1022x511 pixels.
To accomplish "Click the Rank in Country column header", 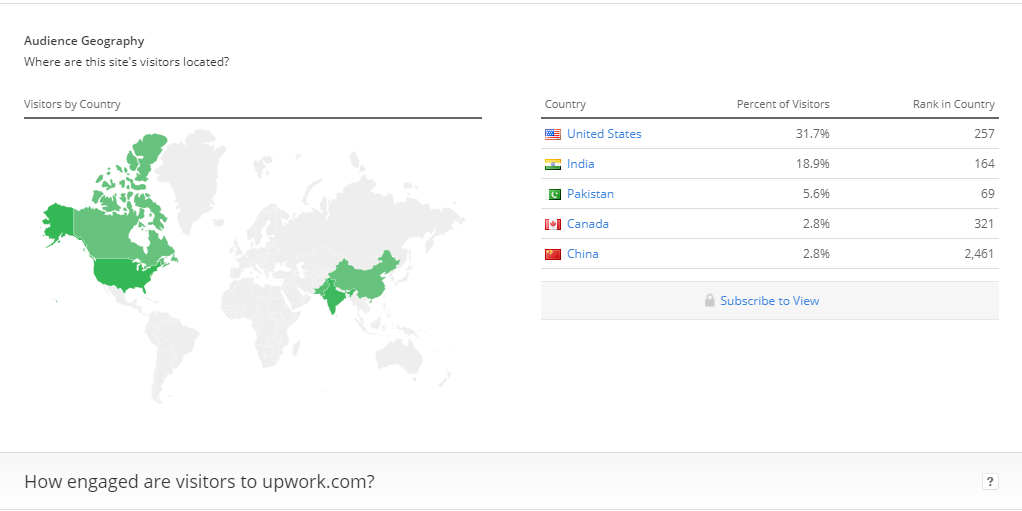I will (954, 104).
